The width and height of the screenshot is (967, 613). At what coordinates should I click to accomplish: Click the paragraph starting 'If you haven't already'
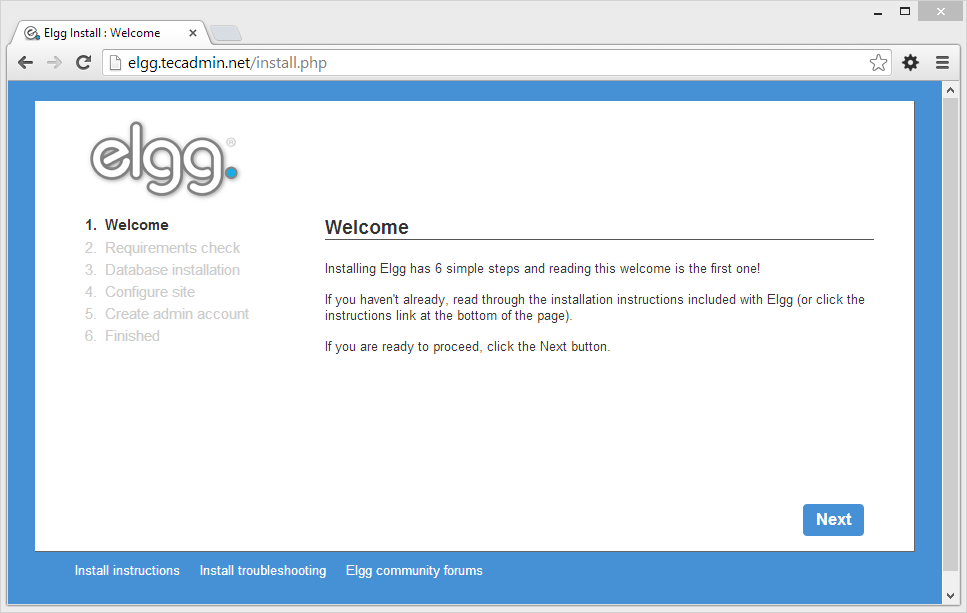595,308
